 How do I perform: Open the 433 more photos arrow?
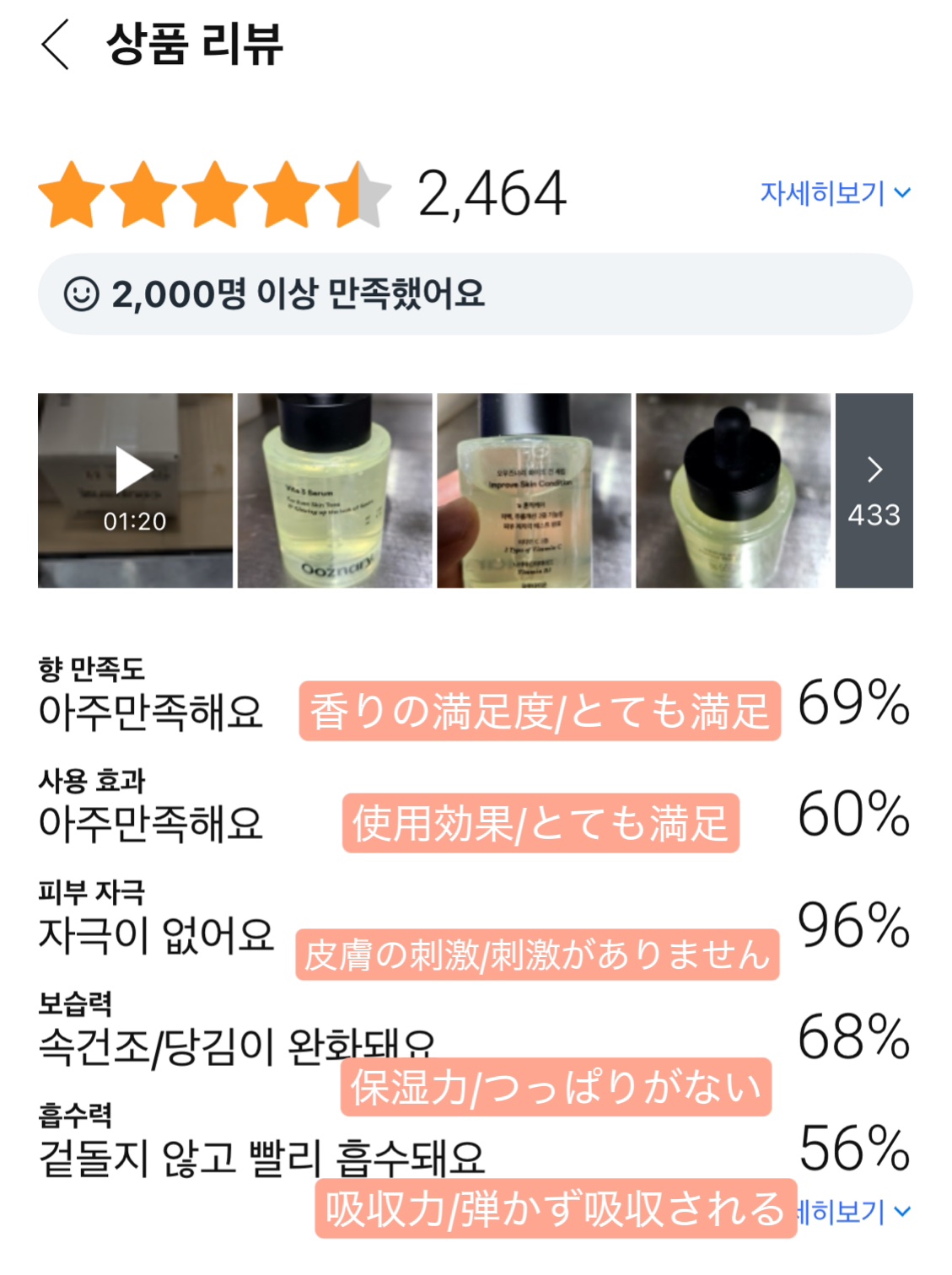[x=874, y=490]
